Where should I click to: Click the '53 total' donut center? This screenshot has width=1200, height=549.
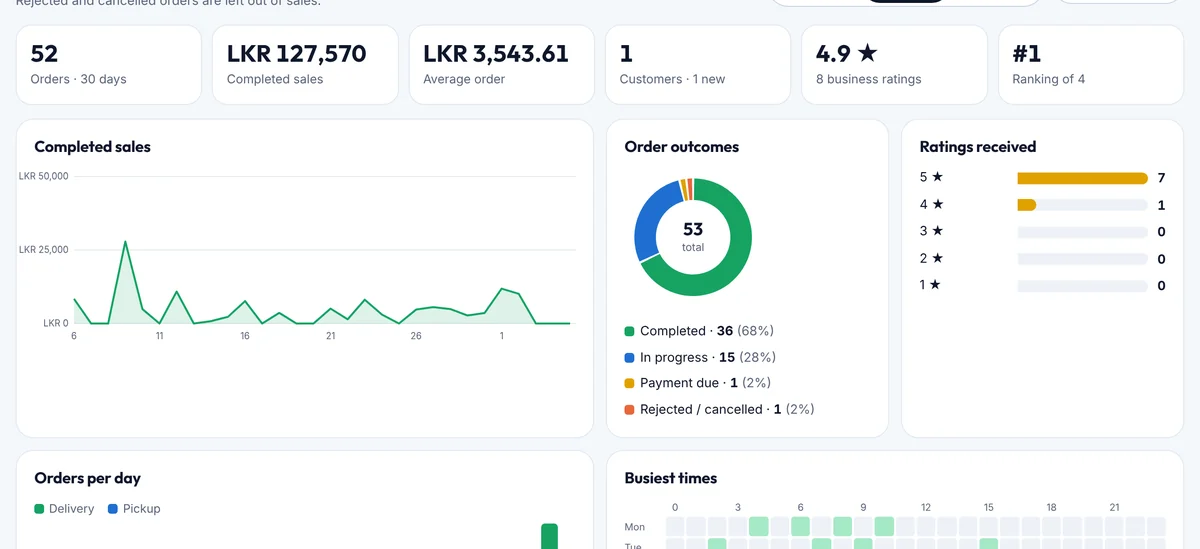point(693,237)
